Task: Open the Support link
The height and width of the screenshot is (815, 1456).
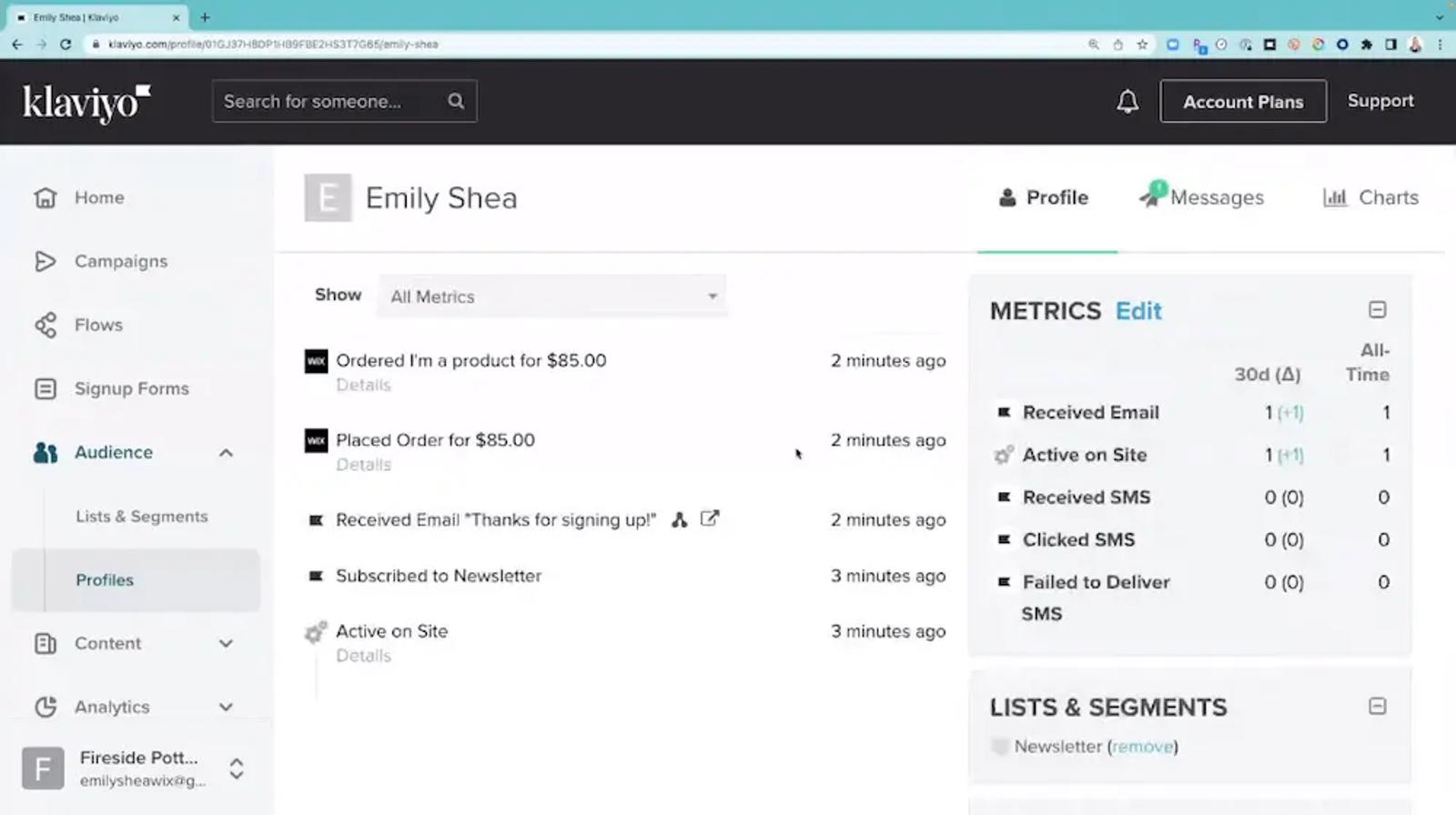Action: pyautogui.click(x=1380, y=101)
